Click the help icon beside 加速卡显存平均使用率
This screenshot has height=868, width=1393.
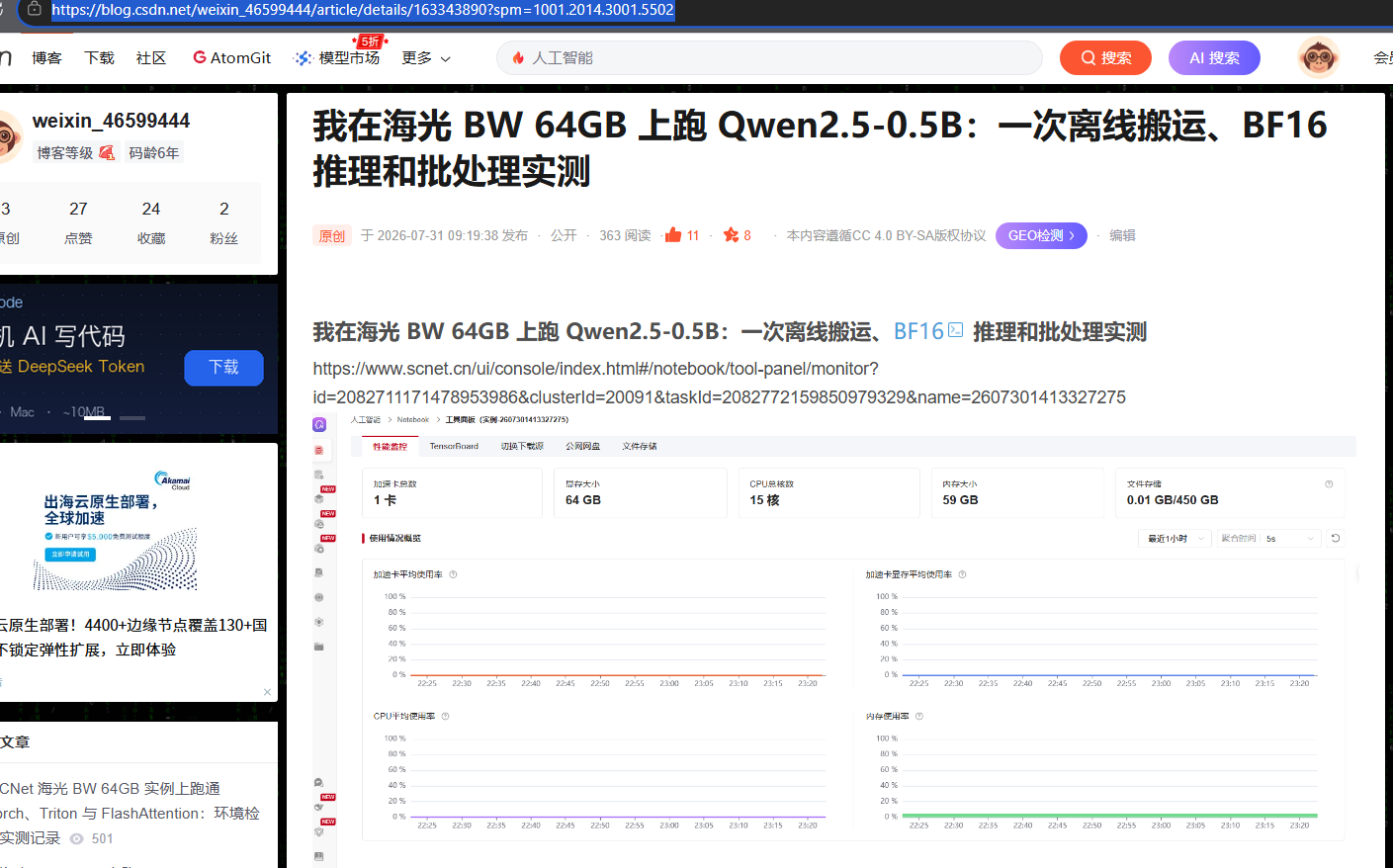tap(962, 574)
